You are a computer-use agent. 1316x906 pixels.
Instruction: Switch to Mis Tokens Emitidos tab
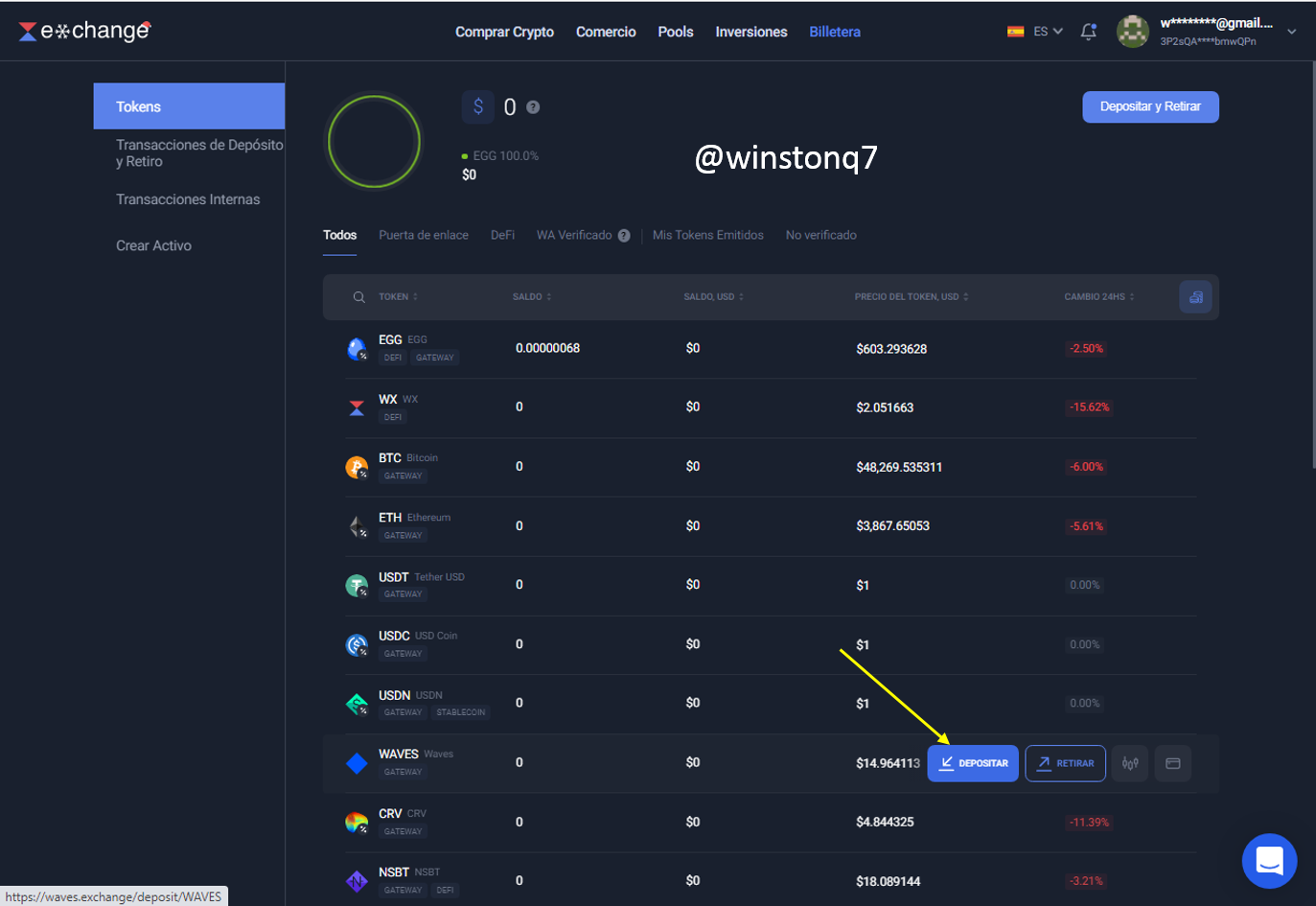708,236
